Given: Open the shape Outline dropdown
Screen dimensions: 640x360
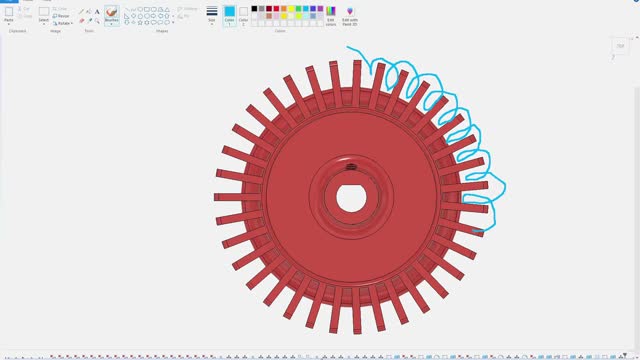Looking at the screenshot, I should (188, 9).
